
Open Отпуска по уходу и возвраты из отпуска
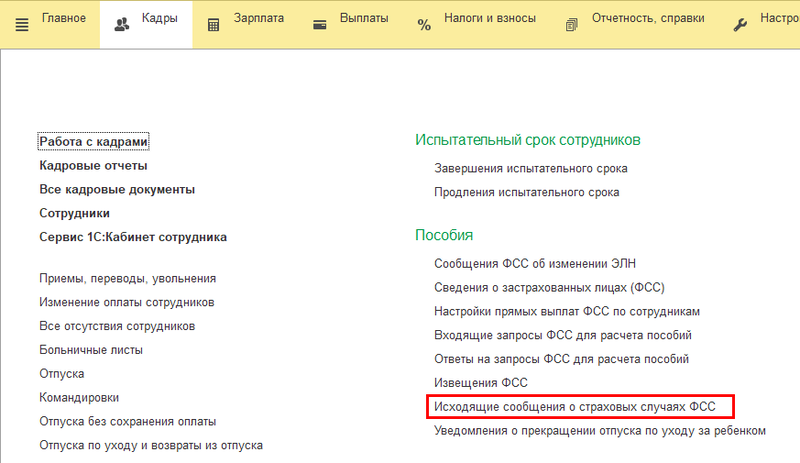151,445
